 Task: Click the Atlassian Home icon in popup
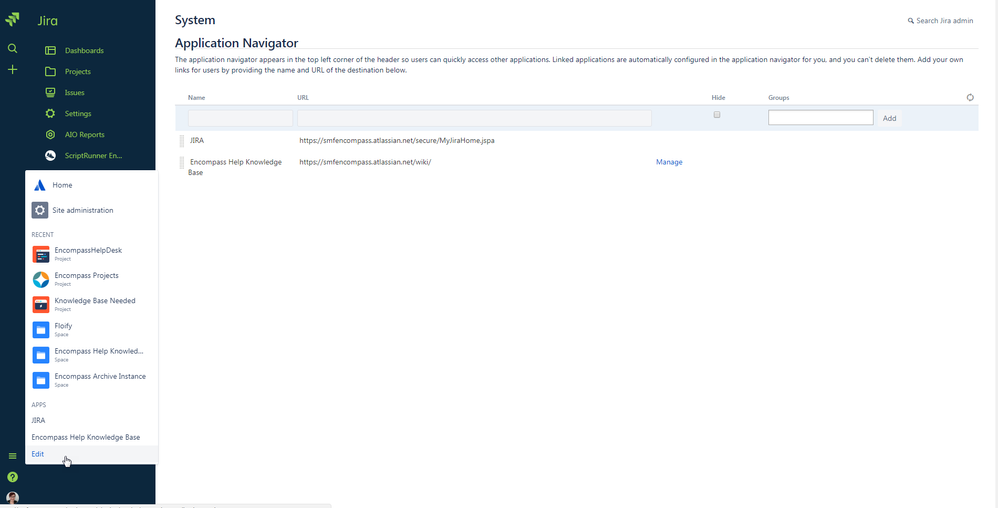[39, 185]
